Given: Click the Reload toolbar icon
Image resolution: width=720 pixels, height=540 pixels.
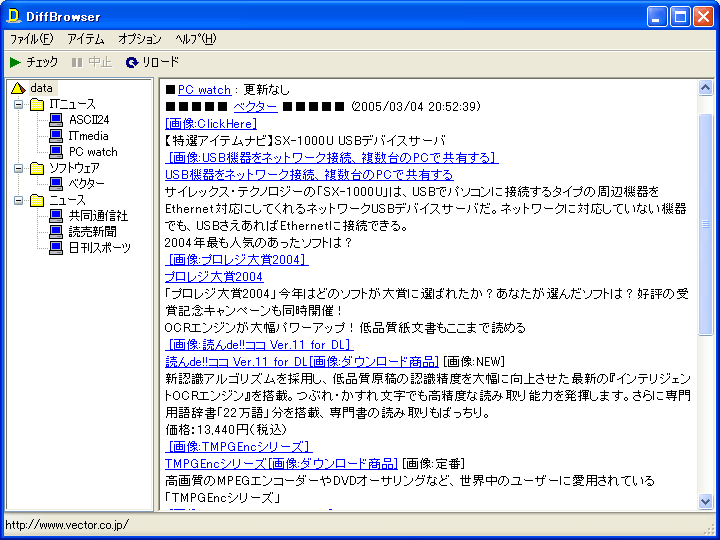Looking at the screenshot, I should (132, 62).
